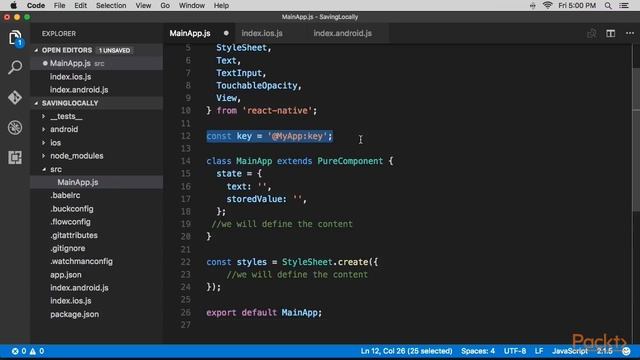This screenshot has height=360, width=640.
Task: Open the Wi-Fi menu bar icon
Action: click(548, 5)
